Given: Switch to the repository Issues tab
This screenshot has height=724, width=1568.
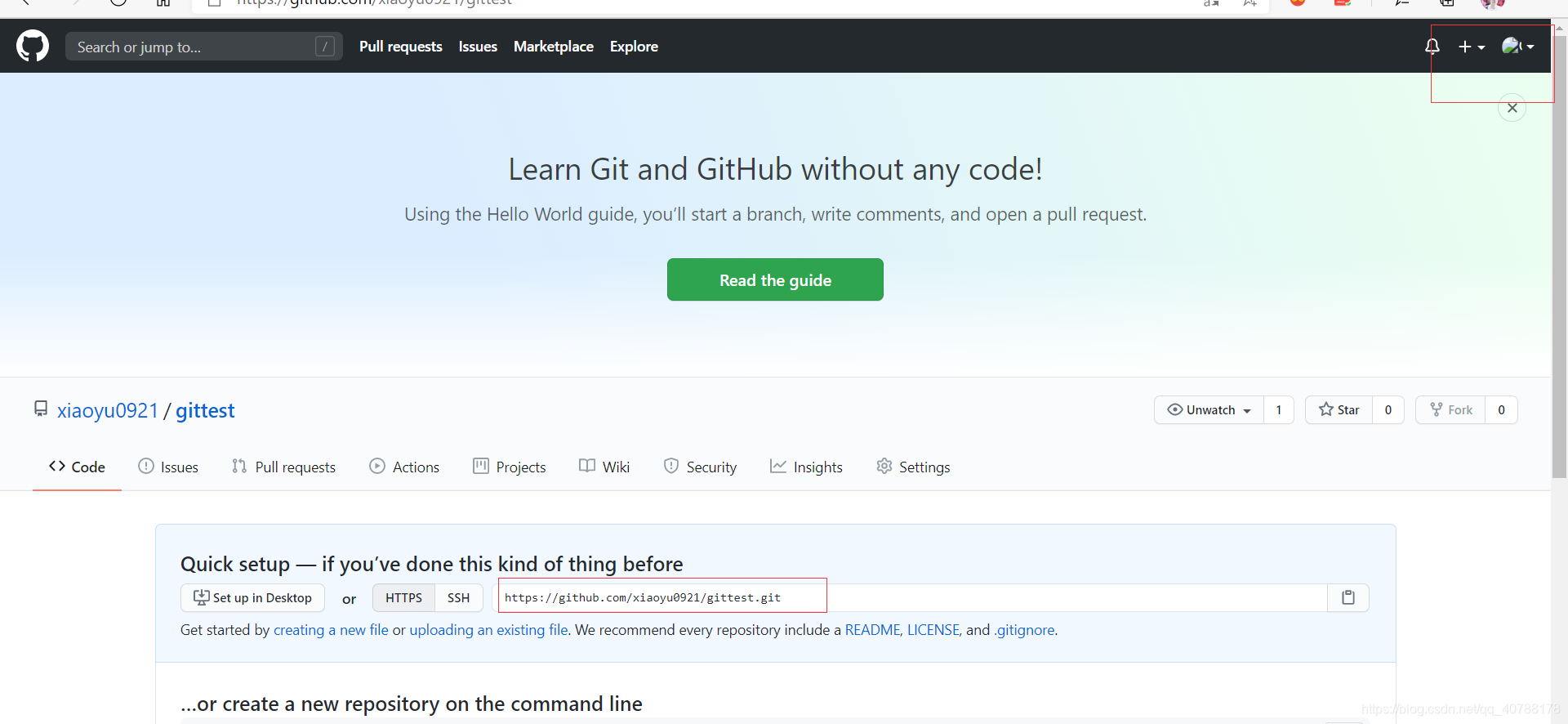Looking at the screenshot, I should (x=168, y=467).
